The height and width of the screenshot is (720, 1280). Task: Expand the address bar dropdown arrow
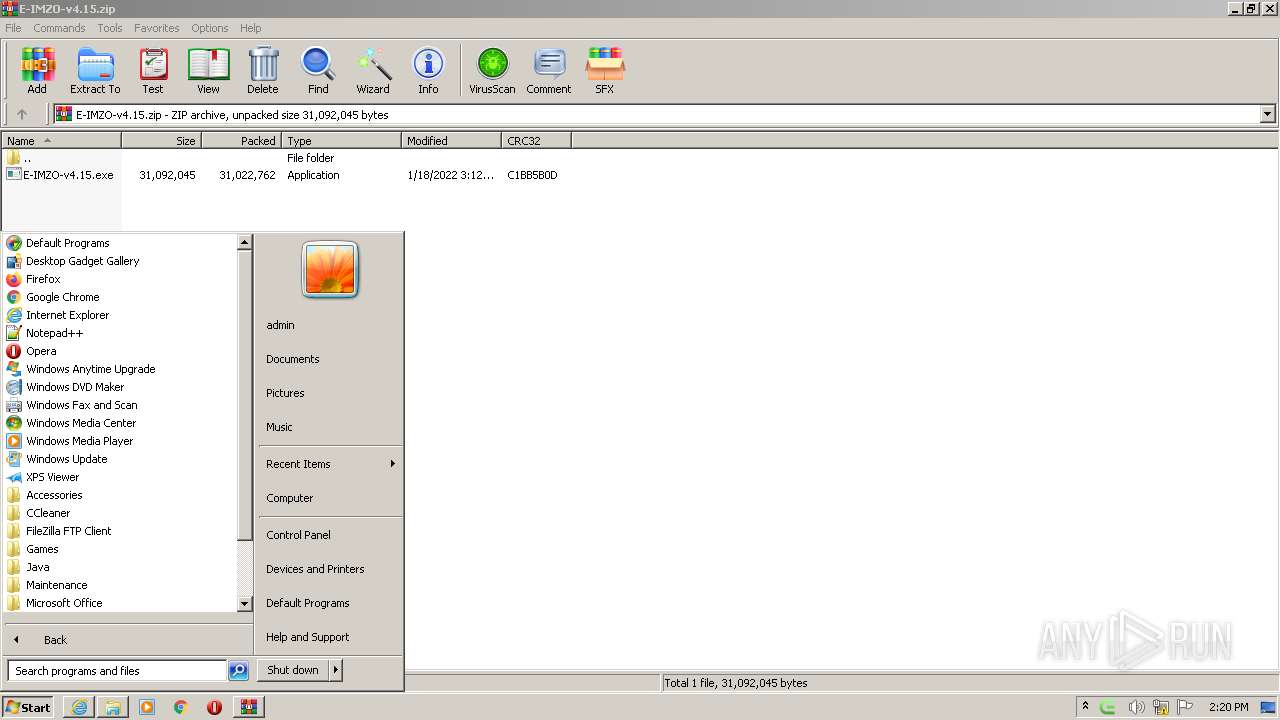[x=1268, y=115]
